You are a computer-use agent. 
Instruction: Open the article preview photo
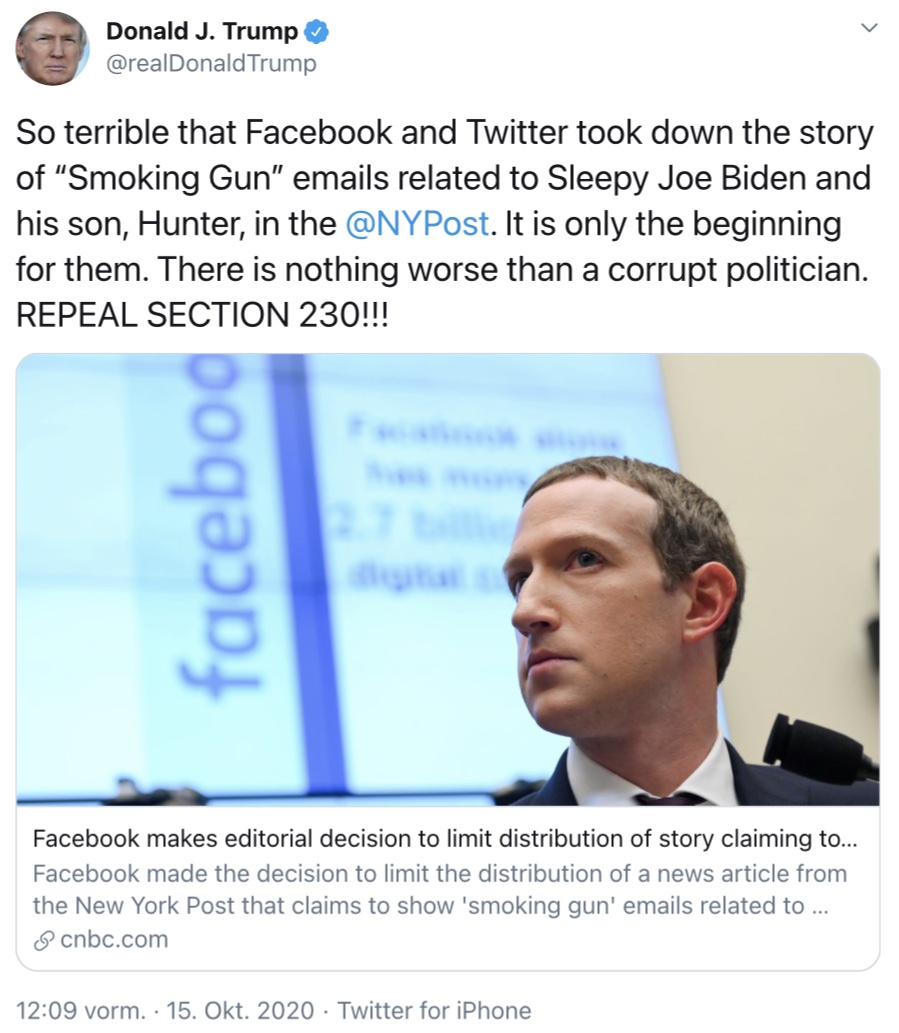pos(448,580)
